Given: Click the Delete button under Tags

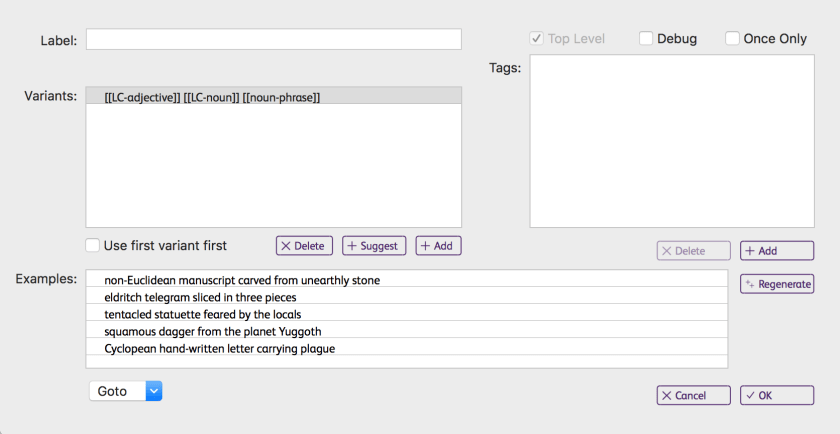Looking at the screenshot, I should click(x=692, y=251).
